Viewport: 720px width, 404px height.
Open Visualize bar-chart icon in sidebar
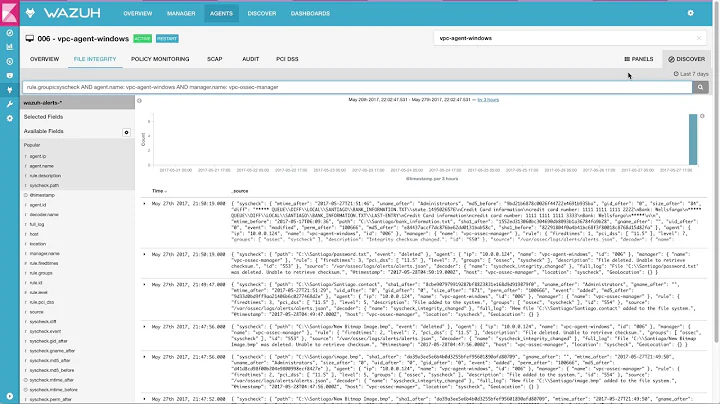tap(10, 47)
